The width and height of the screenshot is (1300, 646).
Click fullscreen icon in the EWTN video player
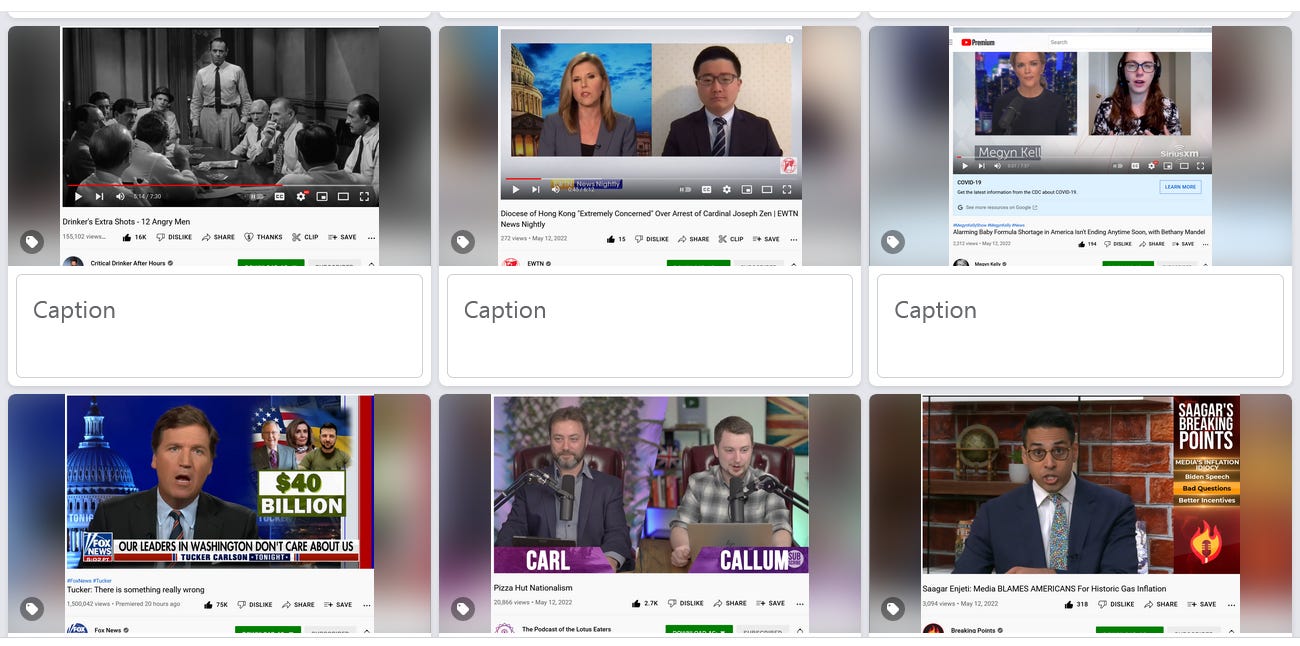[x=787, y=189]
